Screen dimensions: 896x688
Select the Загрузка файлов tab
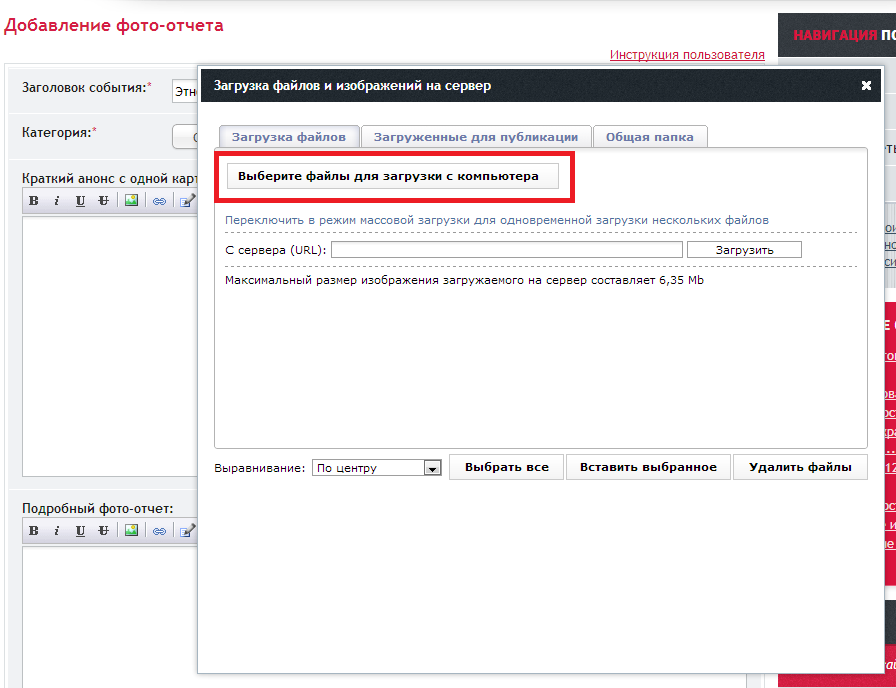288,137
